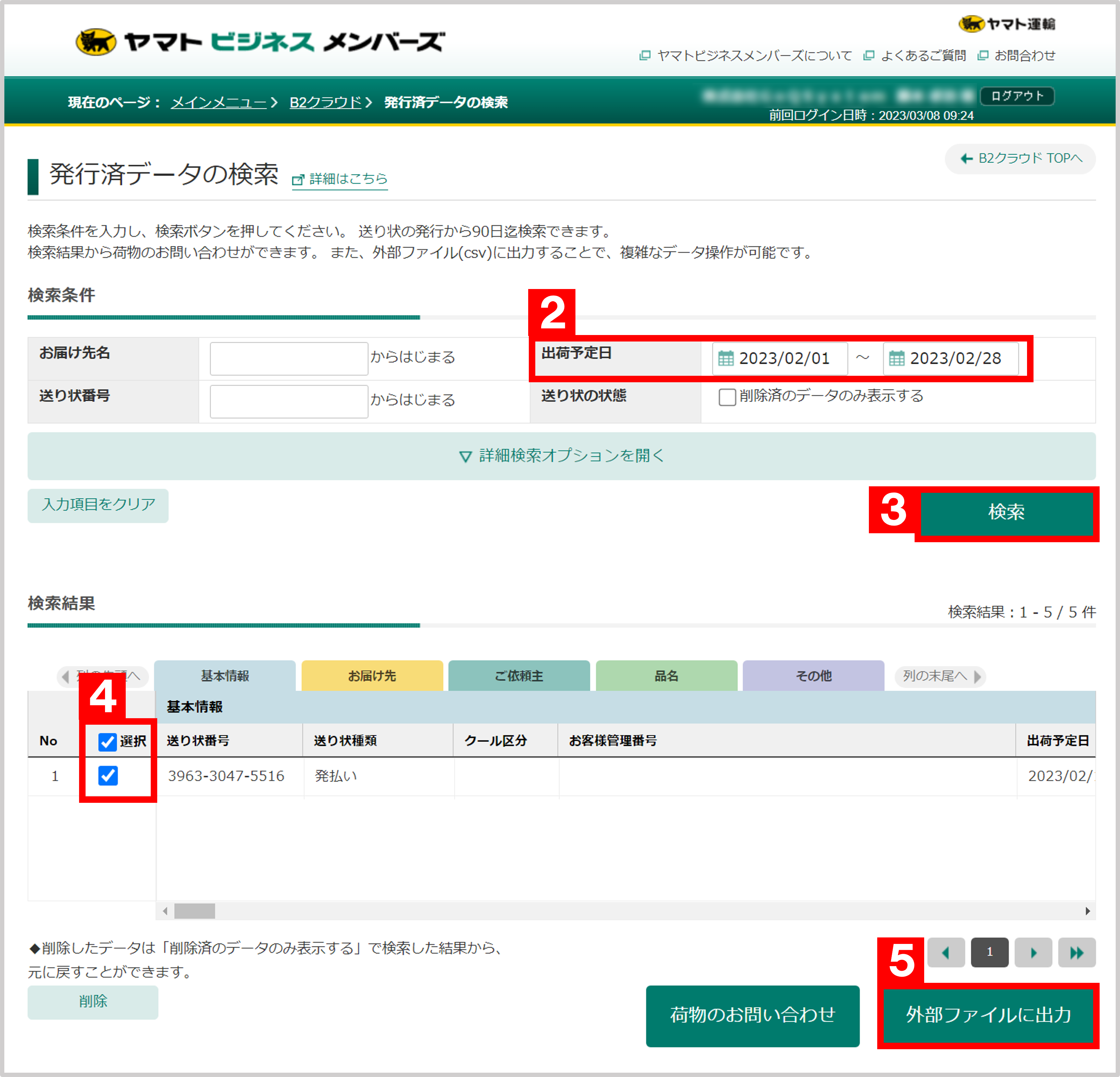Select page 1 in pagination
This screenshot has width=1120, height=1077.
[x=989, y=953]
